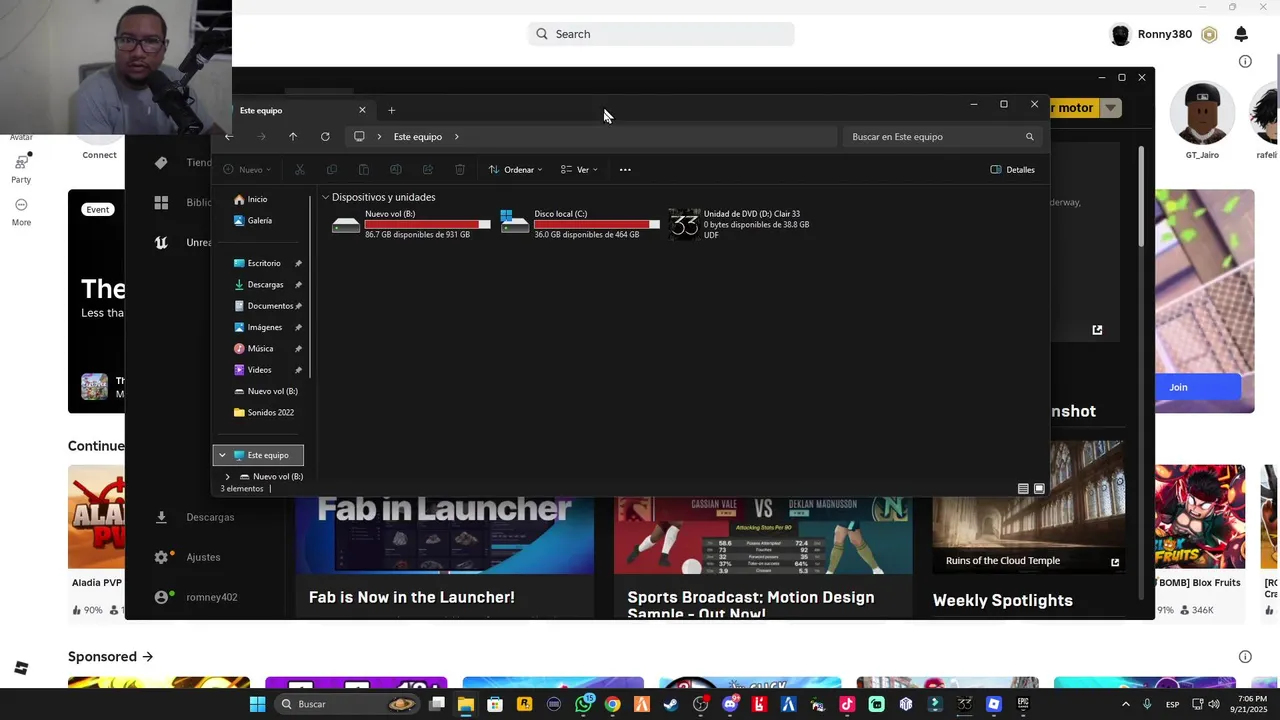Open Party in Roblox sidebar
The image size is (1280, 720).
(x=21, y=168)
